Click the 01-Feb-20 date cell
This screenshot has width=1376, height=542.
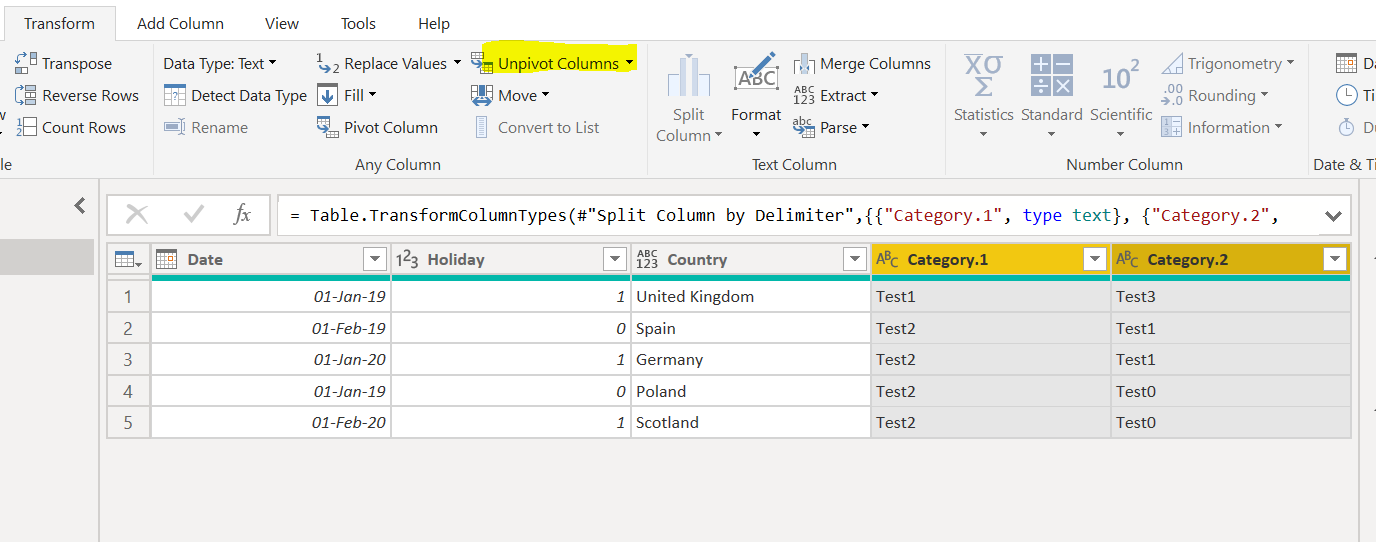click(271, 422)
